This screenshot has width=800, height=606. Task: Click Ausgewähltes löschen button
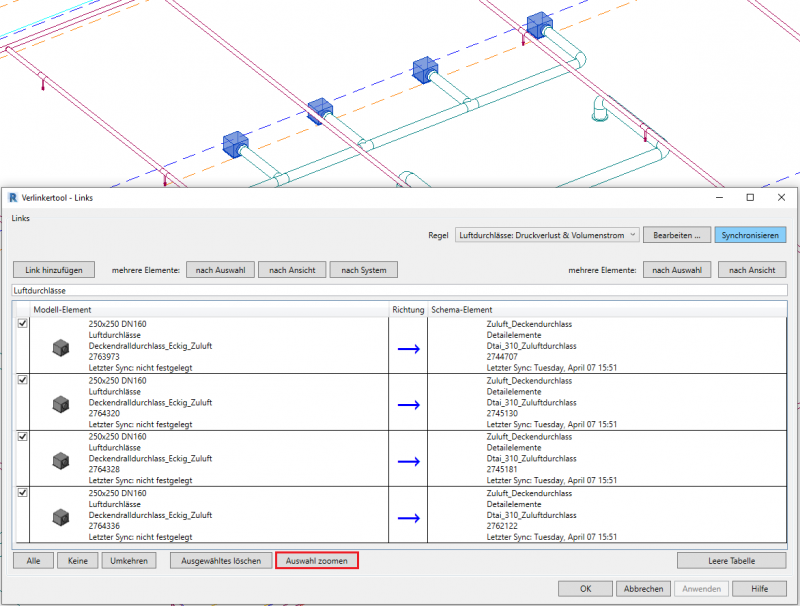(x=221, y=561)
